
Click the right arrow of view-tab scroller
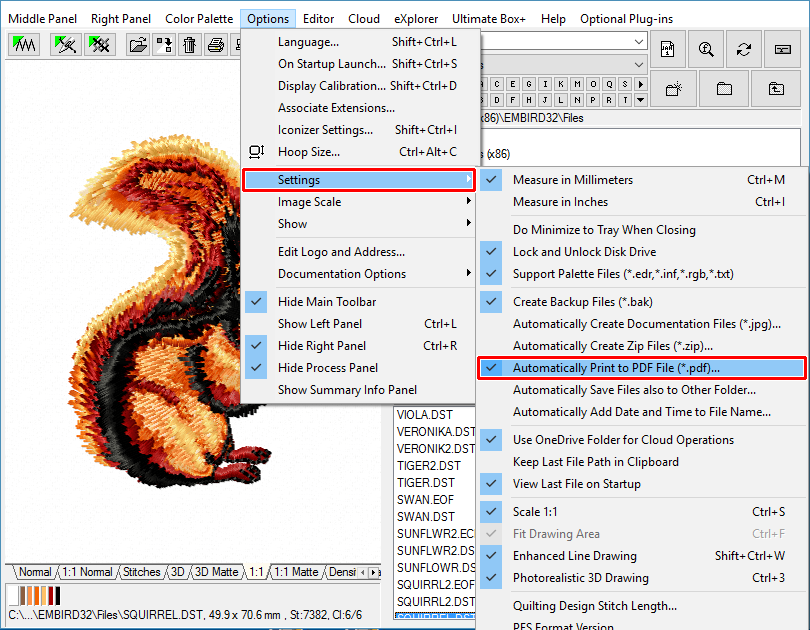[373, 572]
